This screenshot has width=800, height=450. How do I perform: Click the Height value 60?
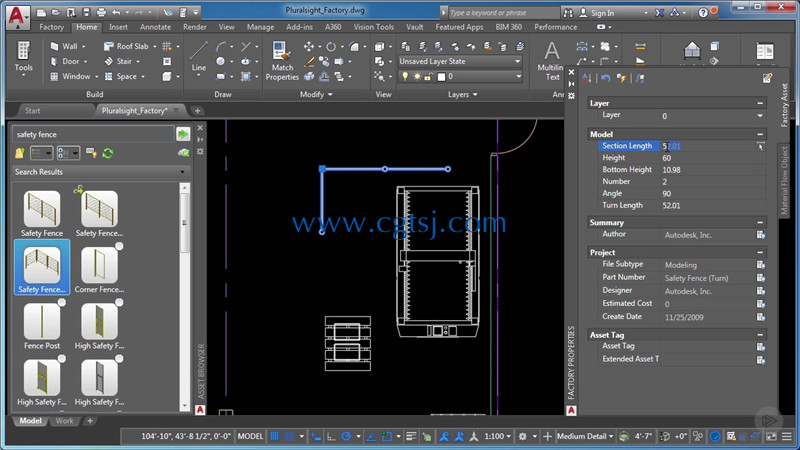pos(666,158)
